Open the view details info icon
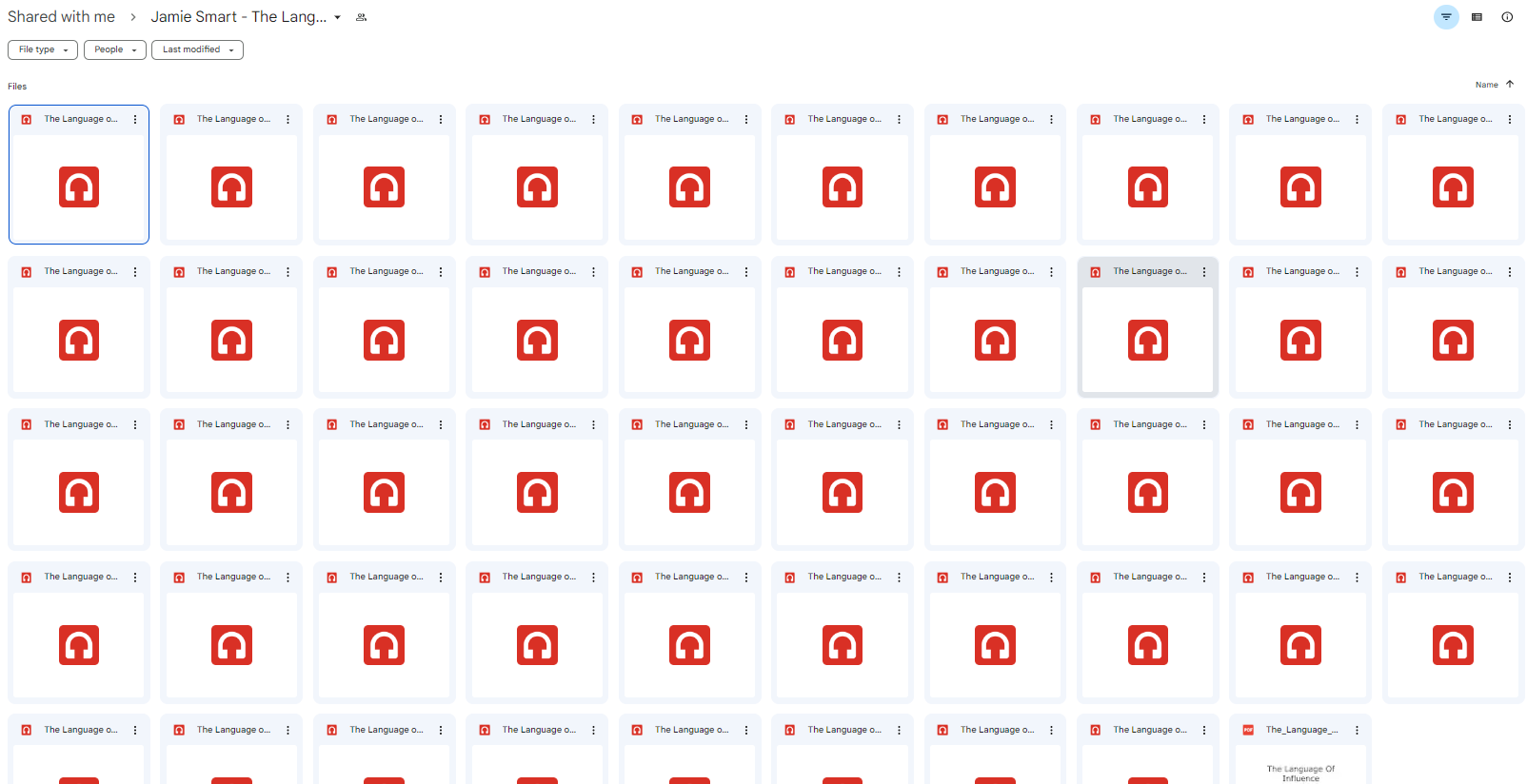 (x=1507, y=17)
